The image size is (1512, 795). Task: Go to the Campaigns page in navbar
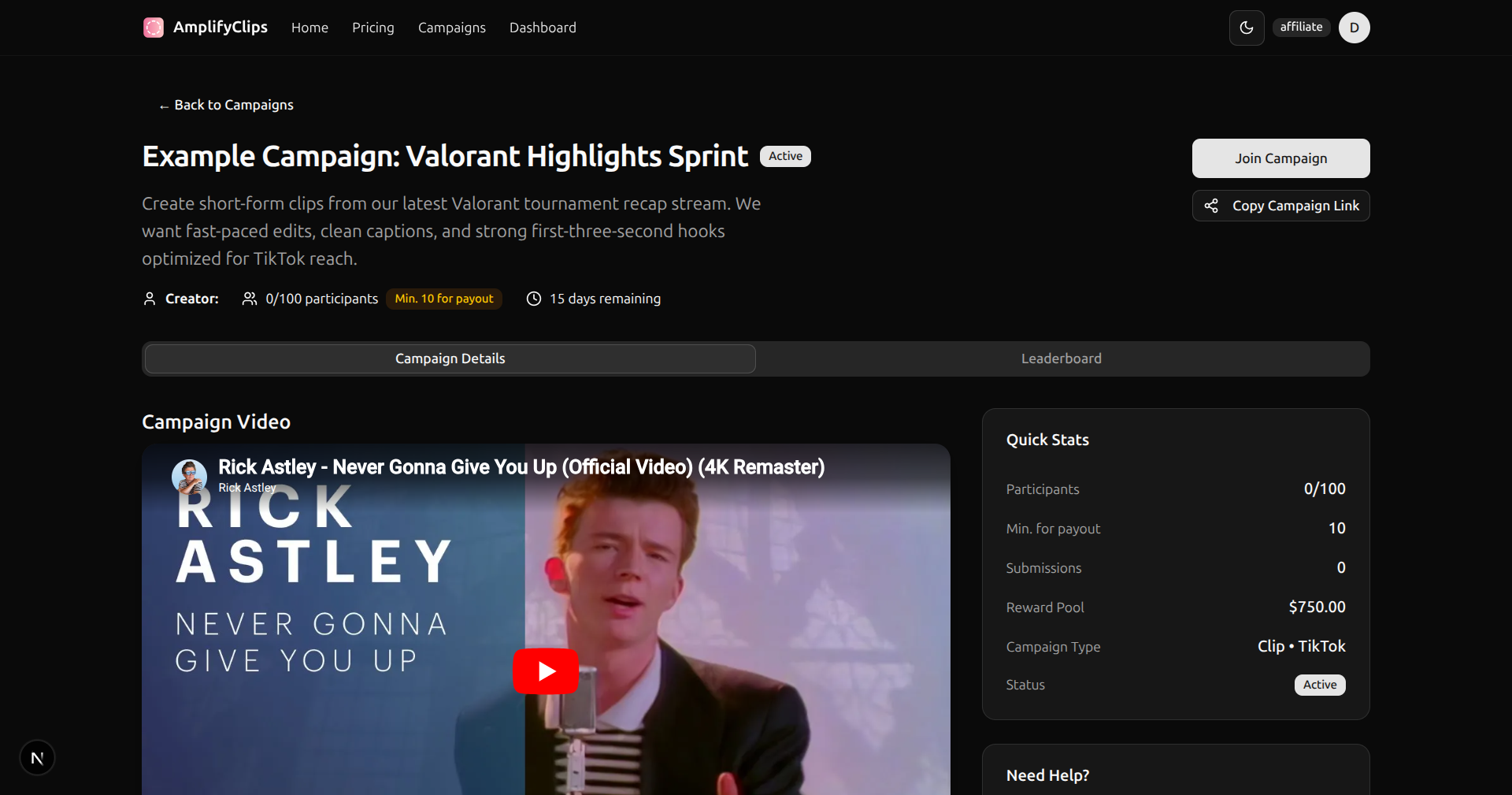pyautogui.click(x=452, y=28)
